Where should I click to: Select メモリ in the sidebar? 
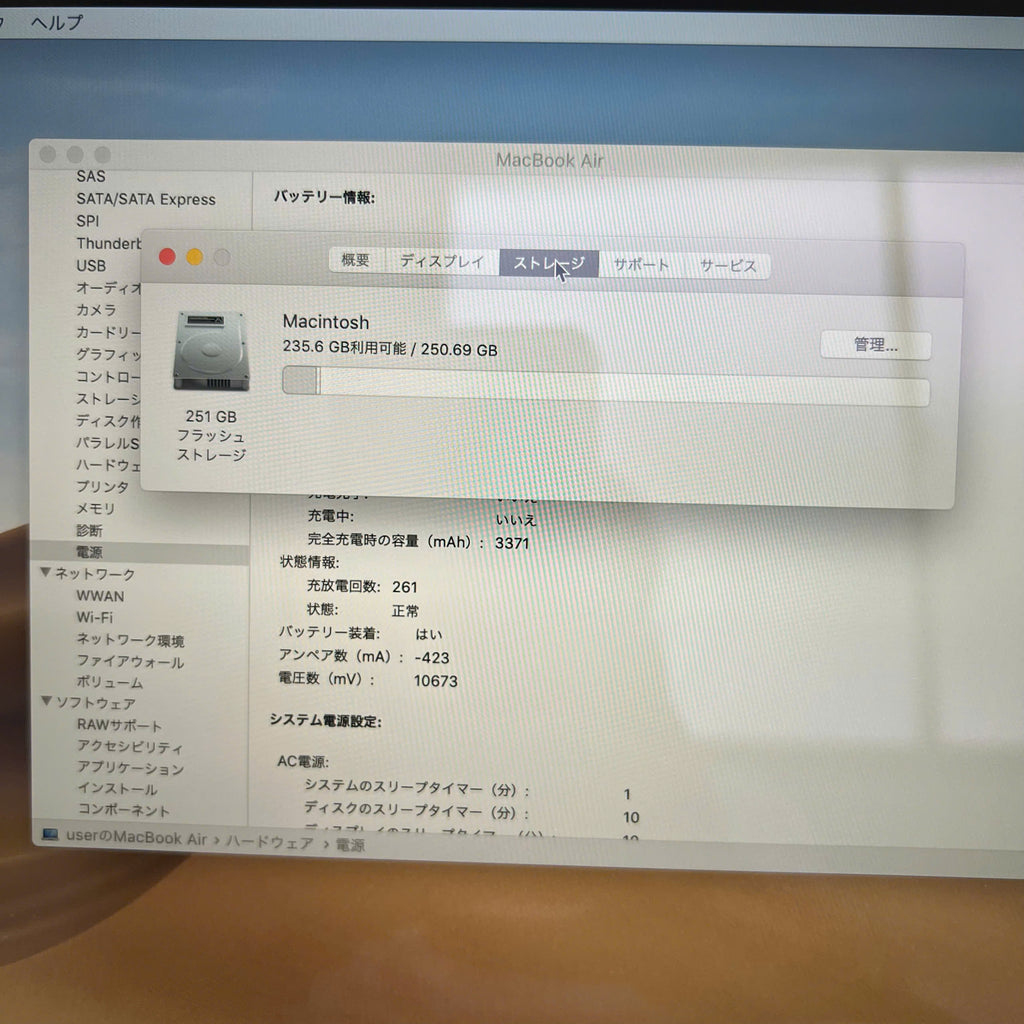[x=95, y=508]
